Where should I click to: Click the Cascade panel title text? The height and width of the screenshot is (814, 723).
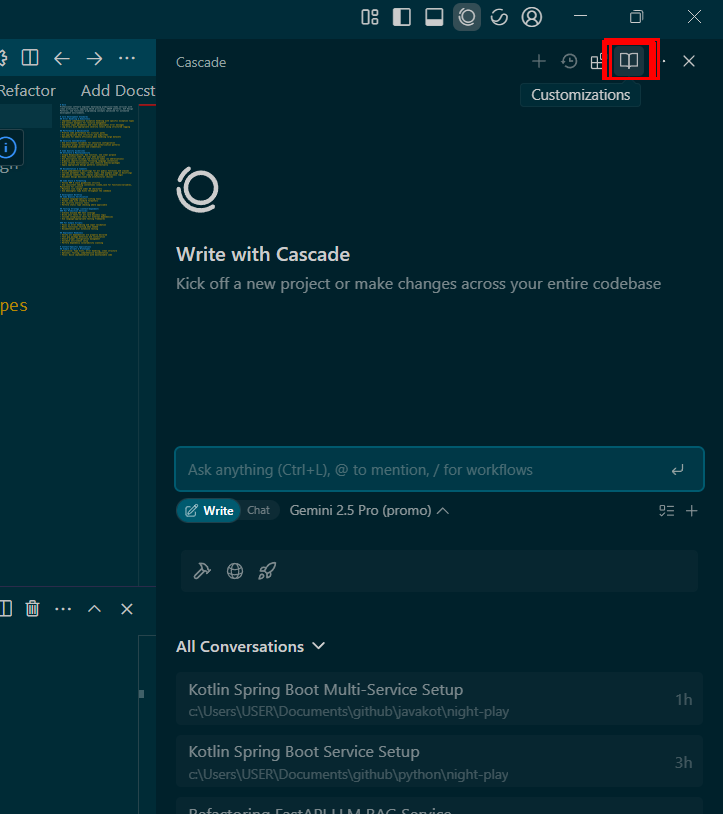point(201,62)
